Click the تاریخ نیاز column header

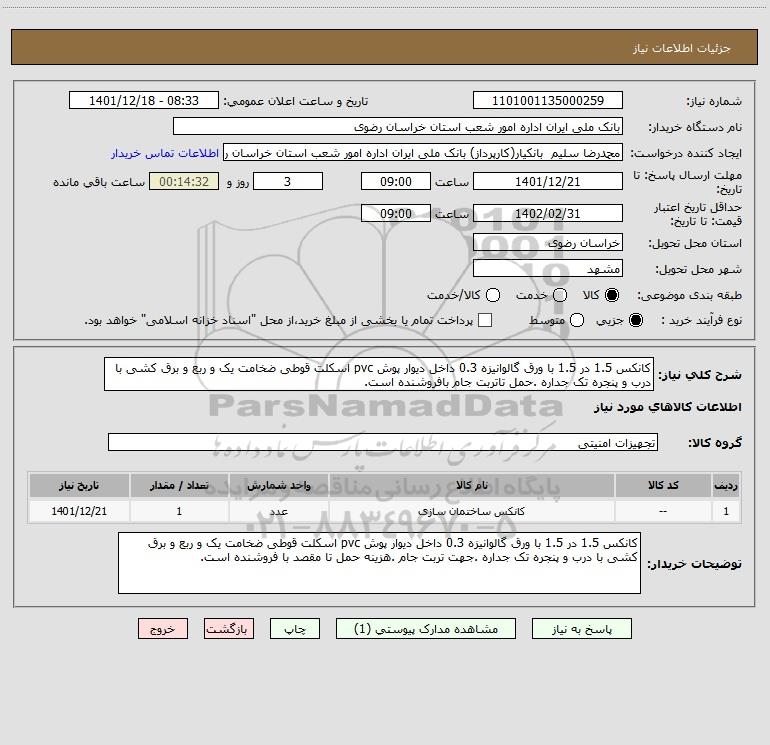tap(79, 485)
